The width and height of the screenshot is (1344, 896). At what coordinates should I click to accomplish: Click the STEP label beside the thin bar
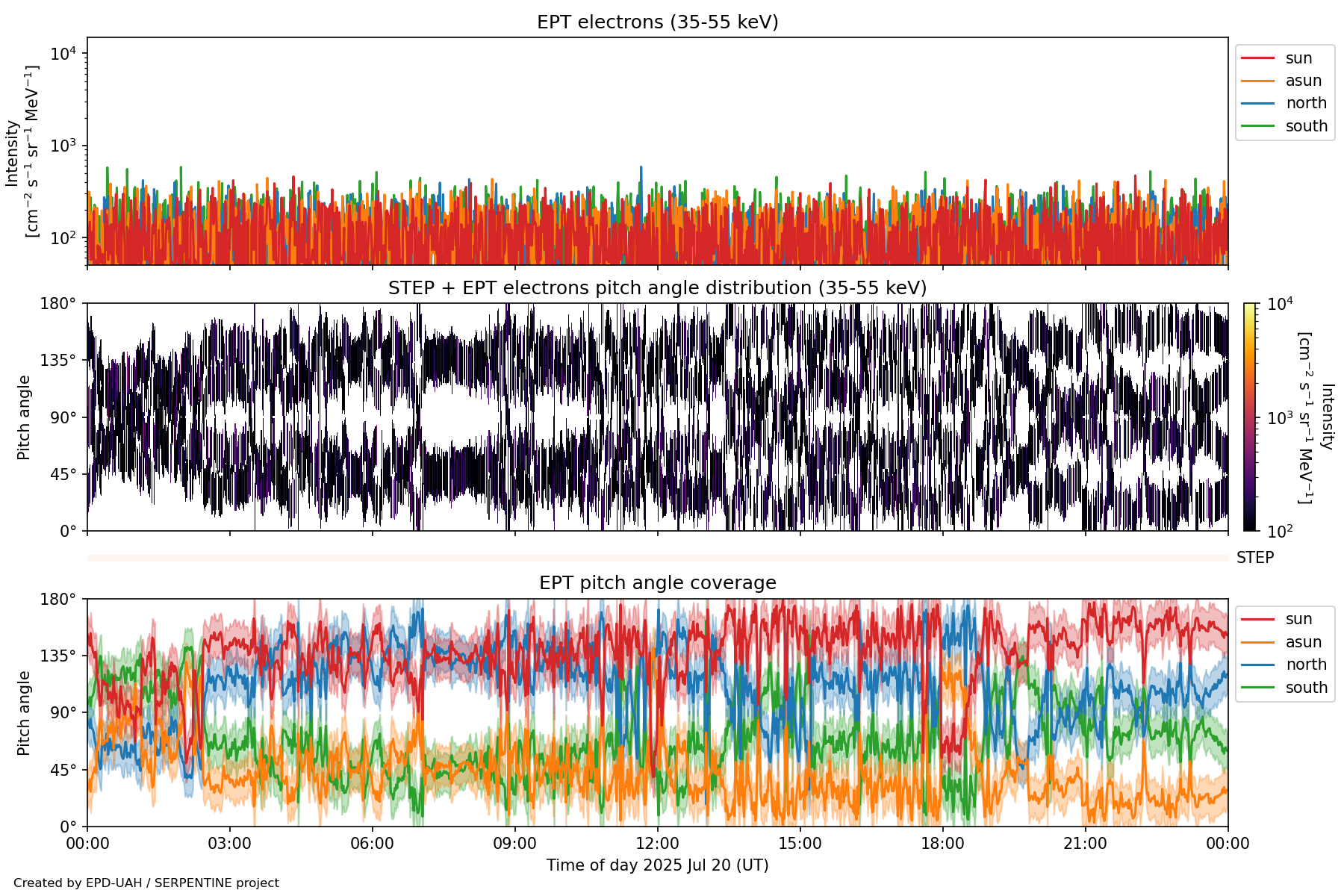click(x=1254, y=558)
